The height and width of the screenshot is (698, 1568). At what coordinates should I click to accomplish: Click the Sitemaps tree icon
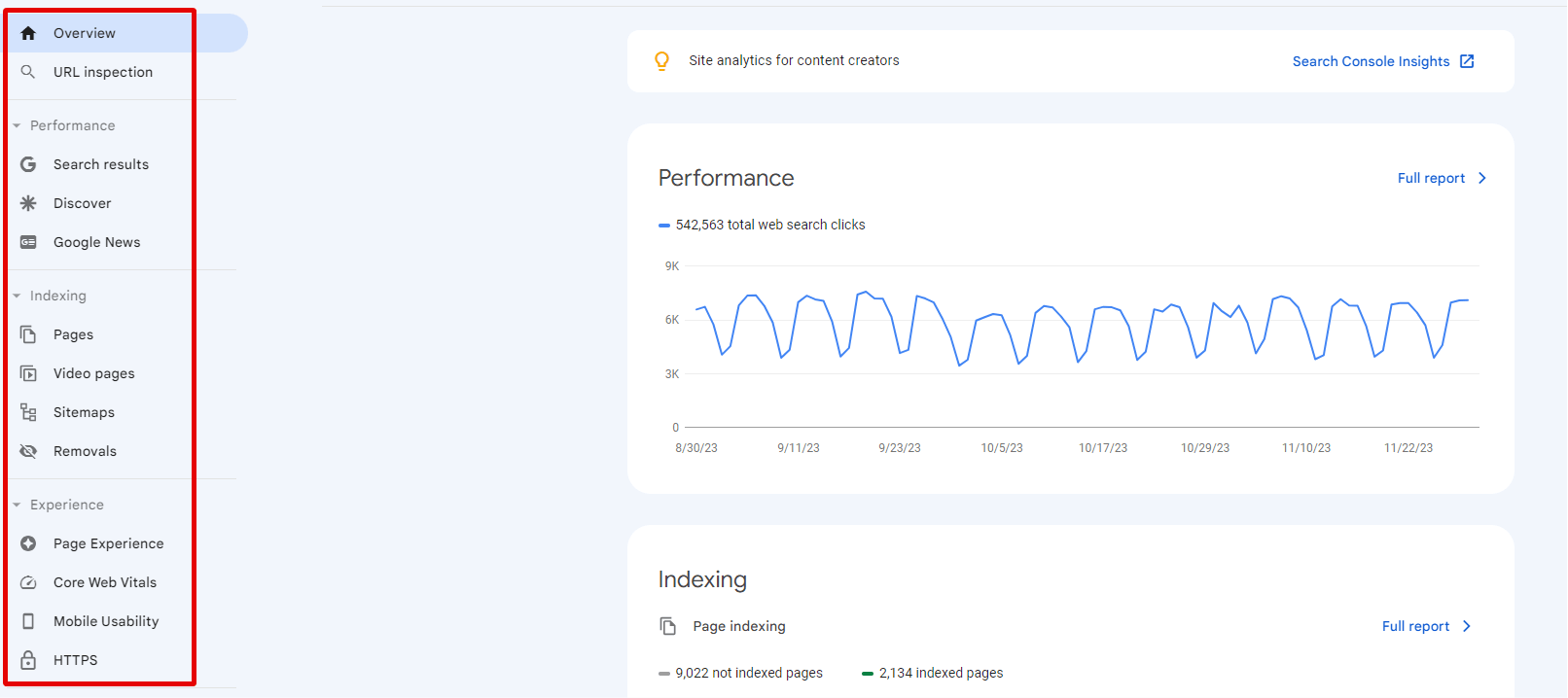(28, 412)
